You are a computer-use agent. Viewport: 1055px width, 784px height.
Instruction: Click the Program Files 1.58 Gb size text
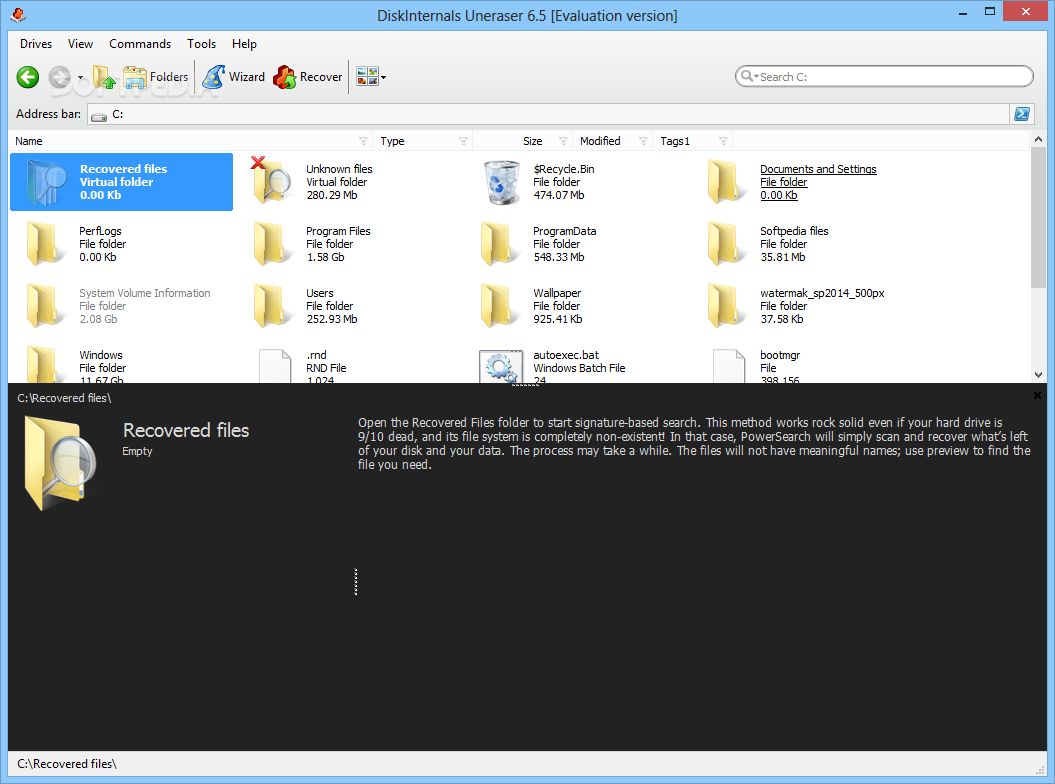point(325,257)
